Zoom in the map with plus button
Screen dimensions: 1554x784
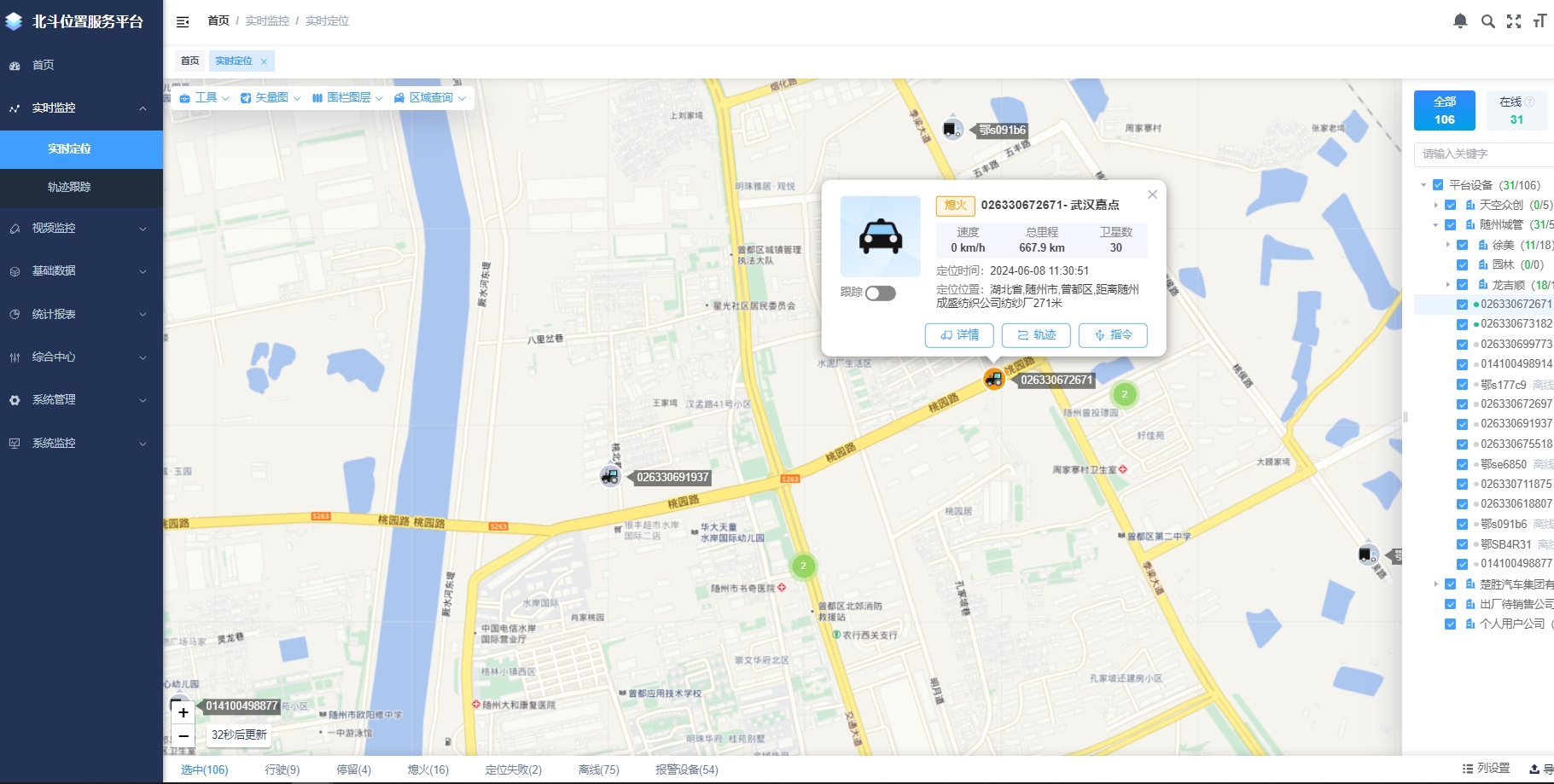coord(183,712)
